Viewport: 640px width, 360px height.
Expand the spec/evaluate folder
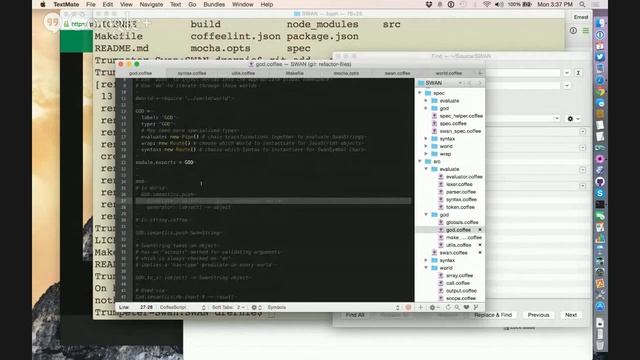(426, 101)
